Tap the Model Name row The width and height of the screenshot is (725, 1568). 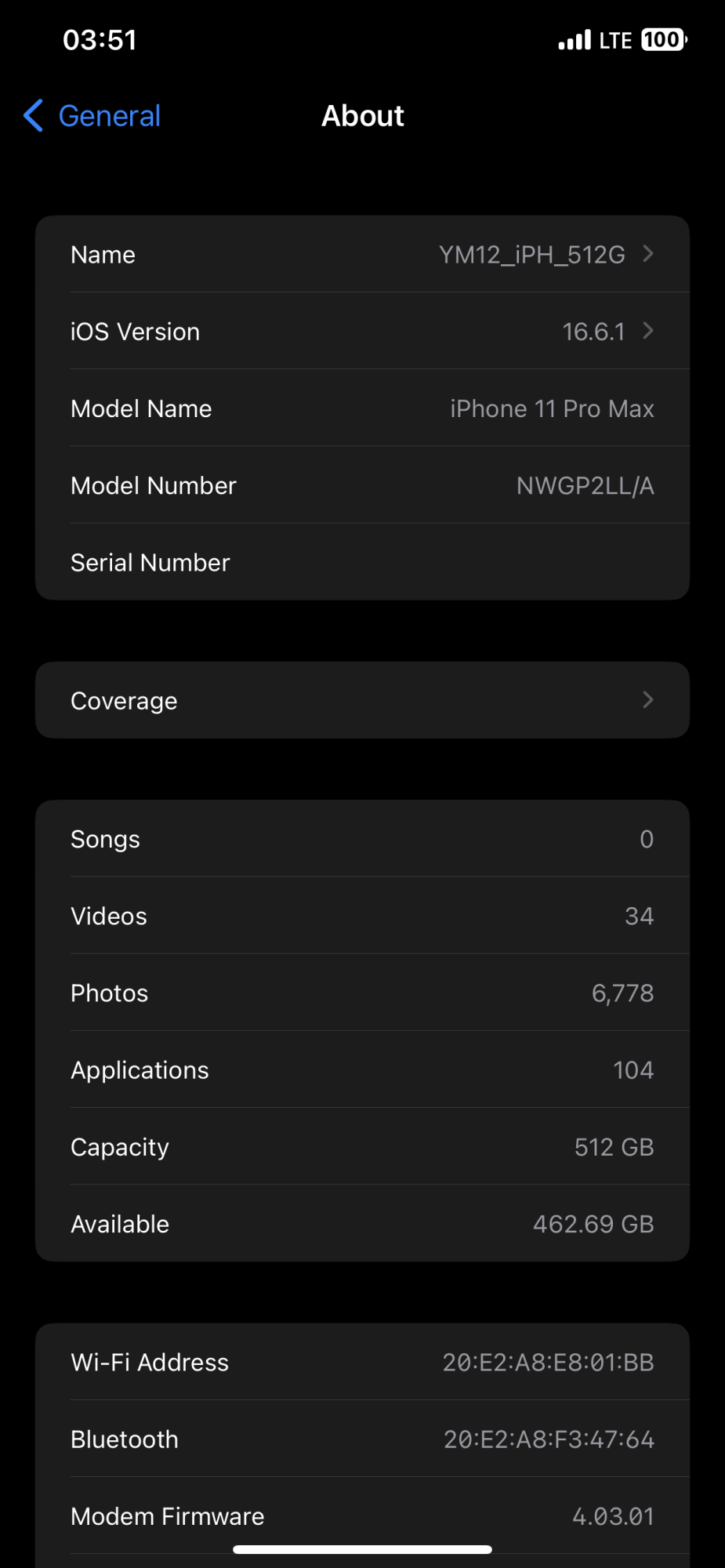362,408
